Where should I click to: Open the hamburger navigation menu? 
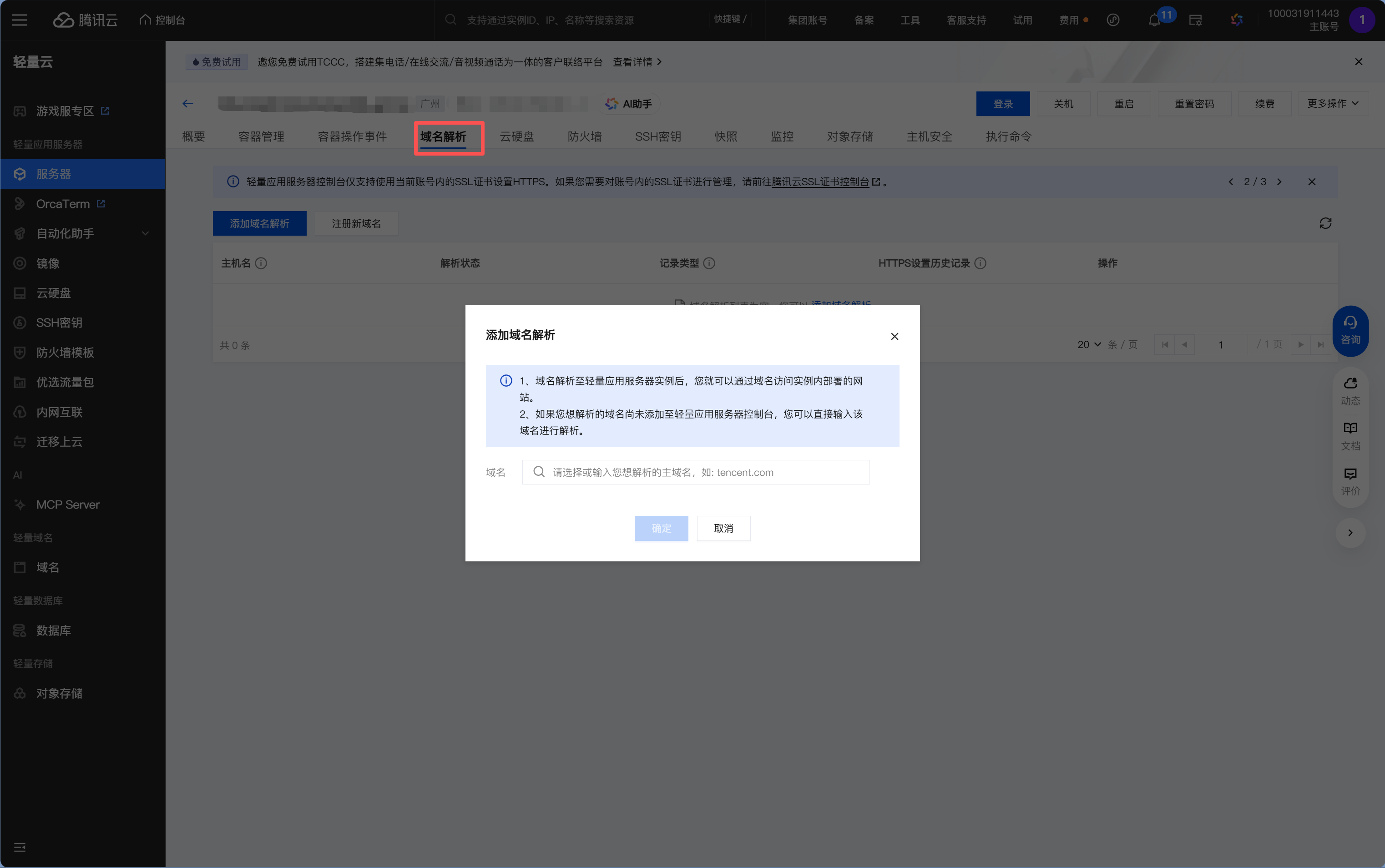pos(19,20)
